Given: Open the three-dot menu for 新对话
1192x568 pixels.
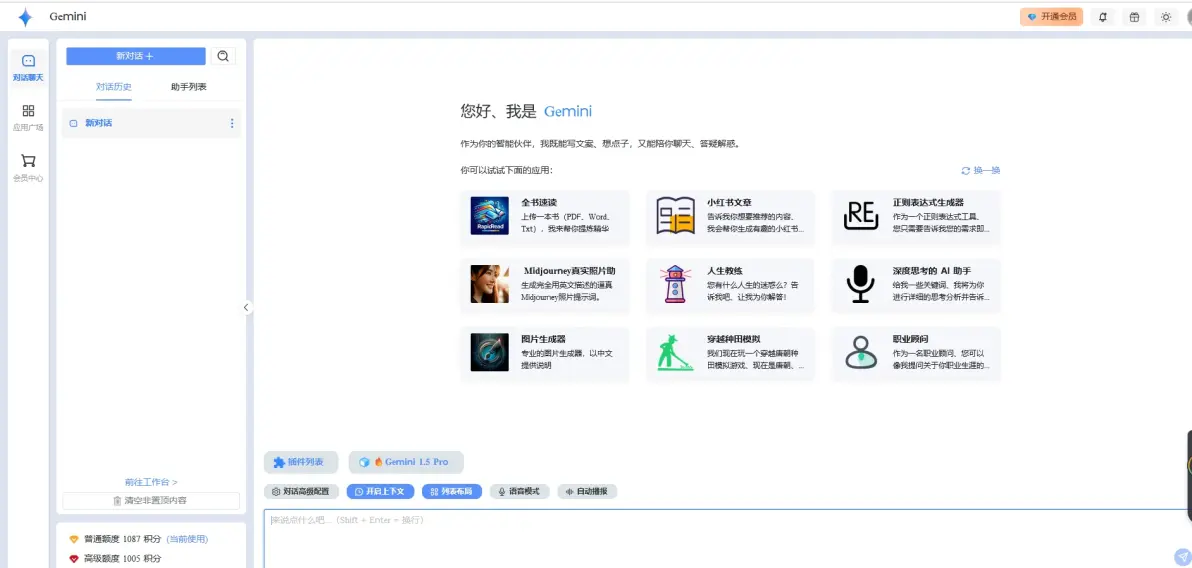Looking at the screenshot, I should click(x=232, y=123).
